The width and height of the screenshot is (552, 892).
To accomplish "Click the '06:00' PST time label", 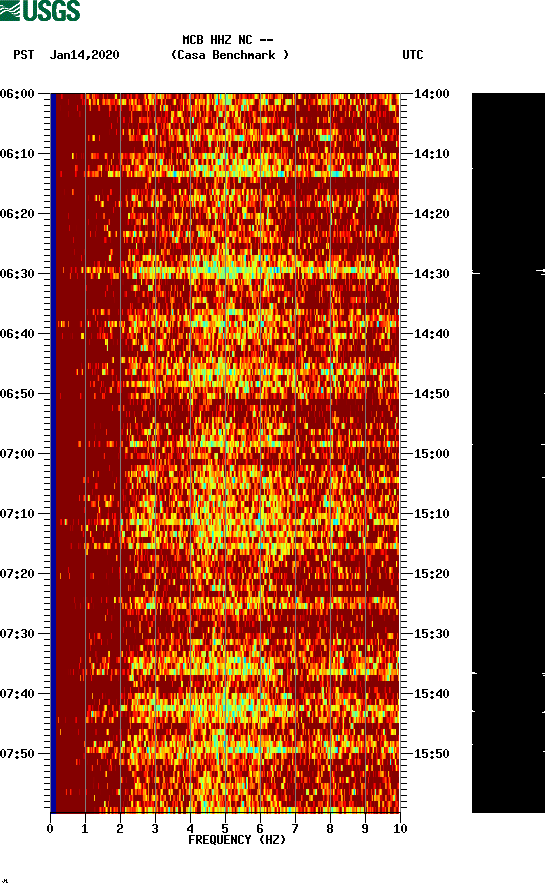I will [18, 94].
